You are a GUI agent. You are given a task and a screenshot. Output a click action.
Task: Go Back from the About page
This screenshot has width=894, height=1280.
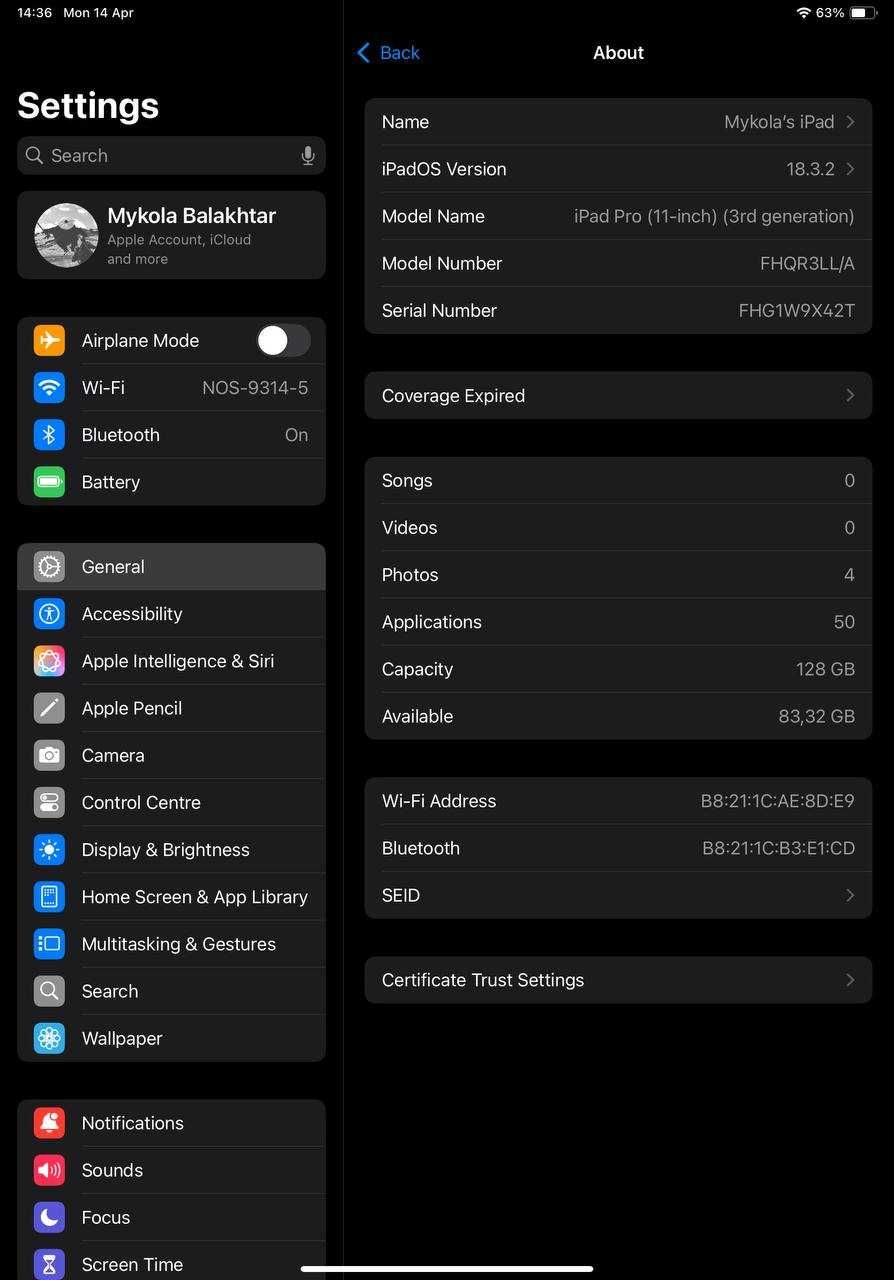[x=388, y=53]
